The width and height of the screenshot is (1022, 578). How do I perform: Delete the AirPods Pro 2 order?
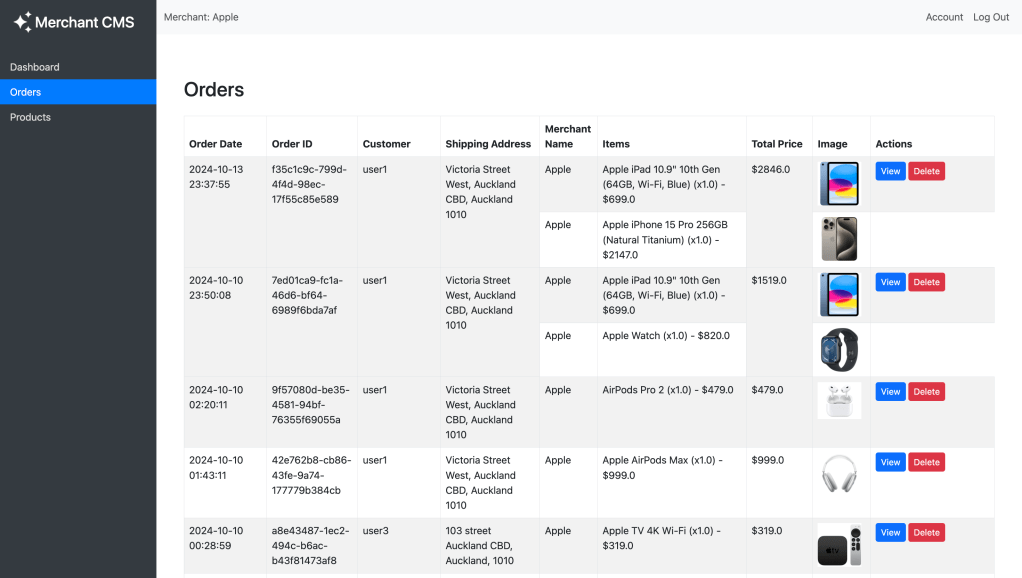pyautogui.click(x=926, y=392)
